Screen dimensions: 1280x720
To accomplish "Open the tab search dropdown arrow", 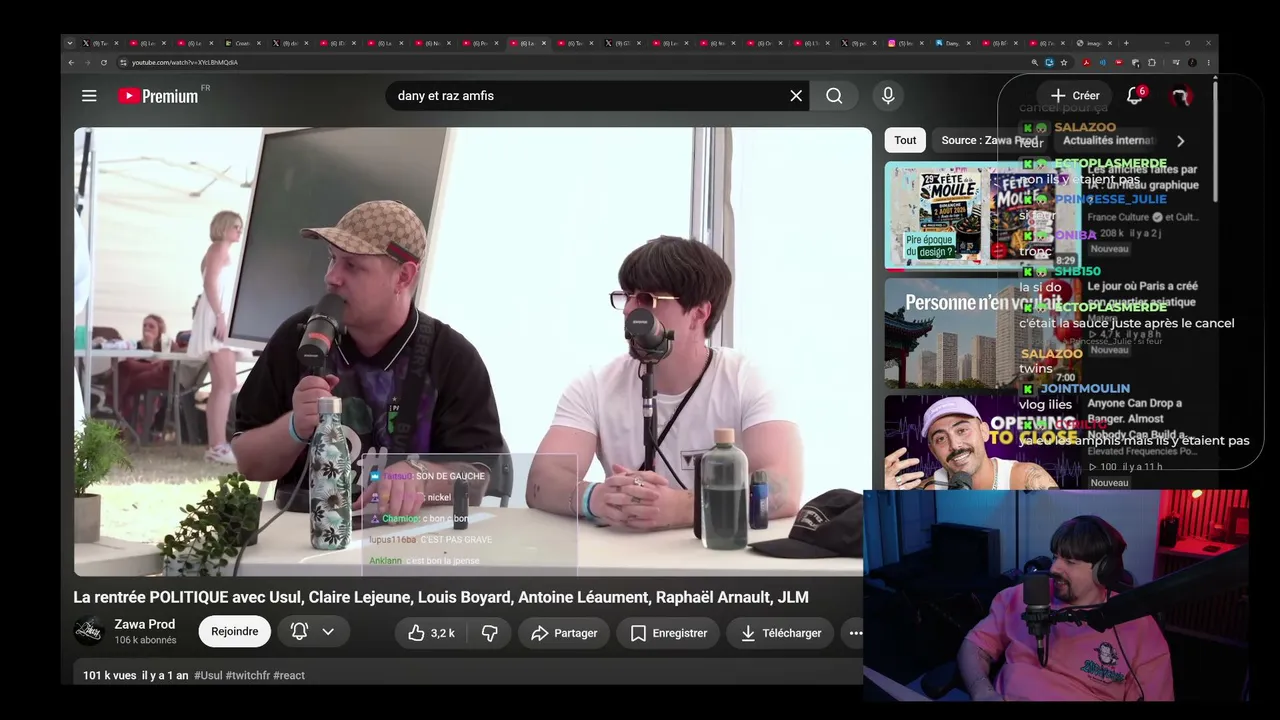I will coord(69,43).
